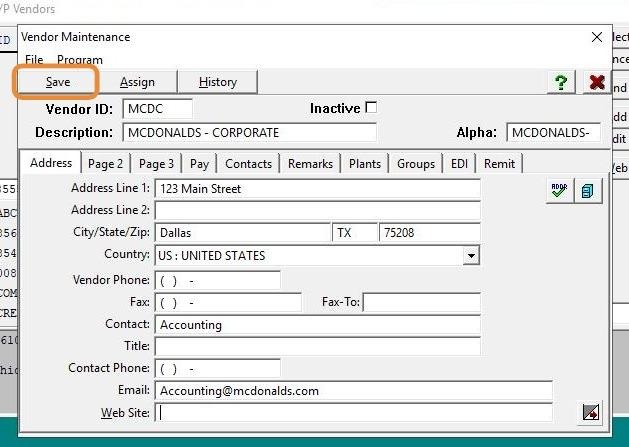Screen dimensions: 629x447
Task: Click the city field containing Dallas
Action: coord(242,233)
